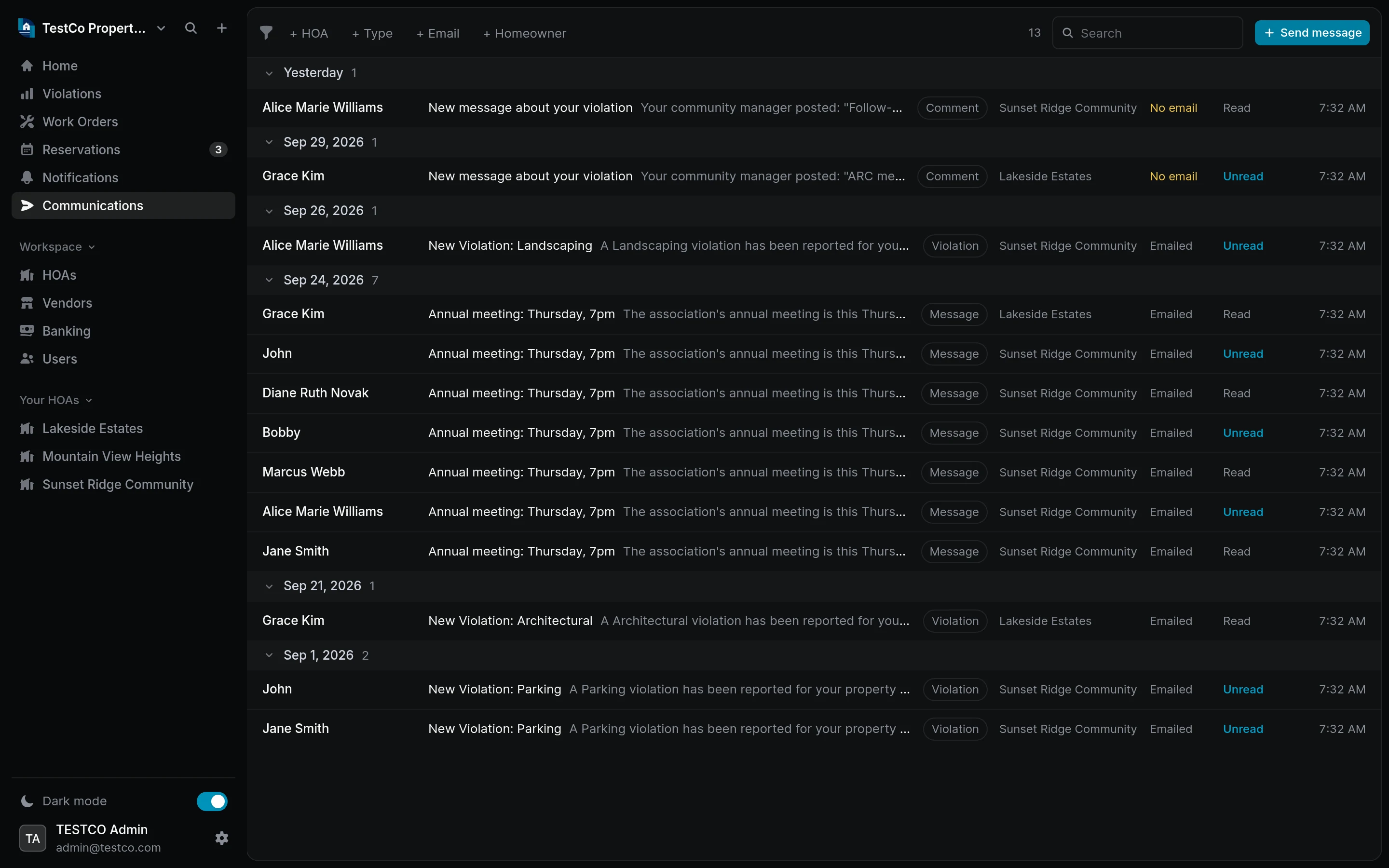Open settings via the gear icon
Screen dimensions: 1389x868
coord(221,838)
